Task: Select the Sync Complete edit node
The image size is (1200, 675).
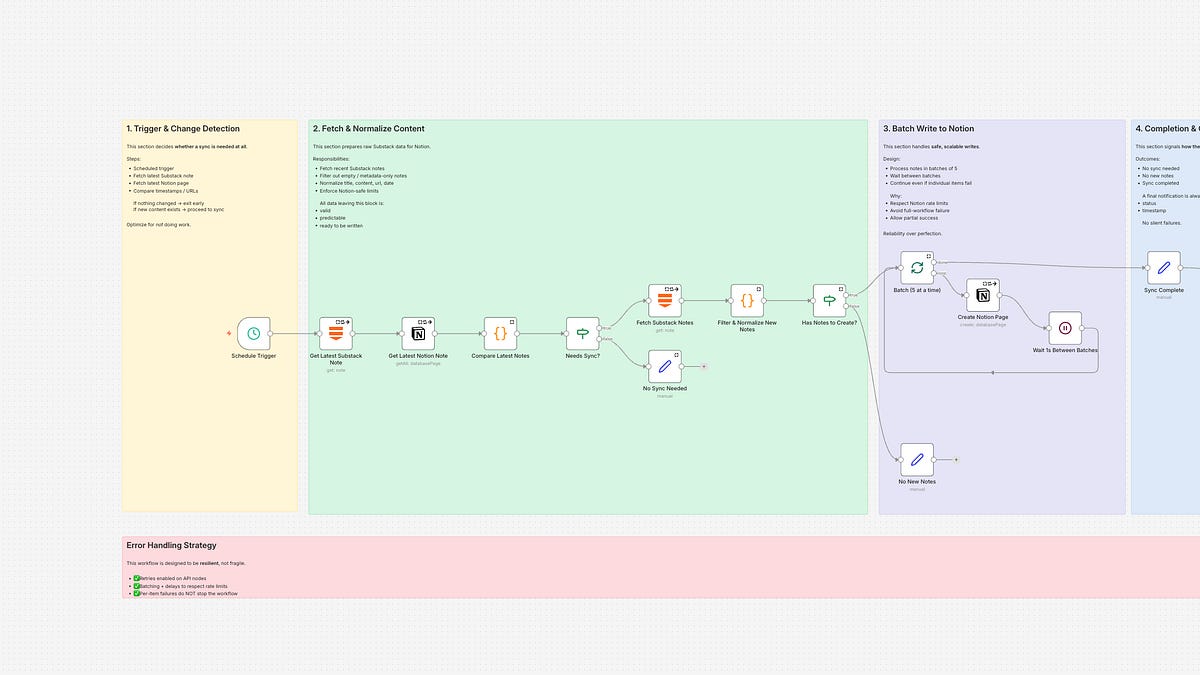Action: 1163,268
